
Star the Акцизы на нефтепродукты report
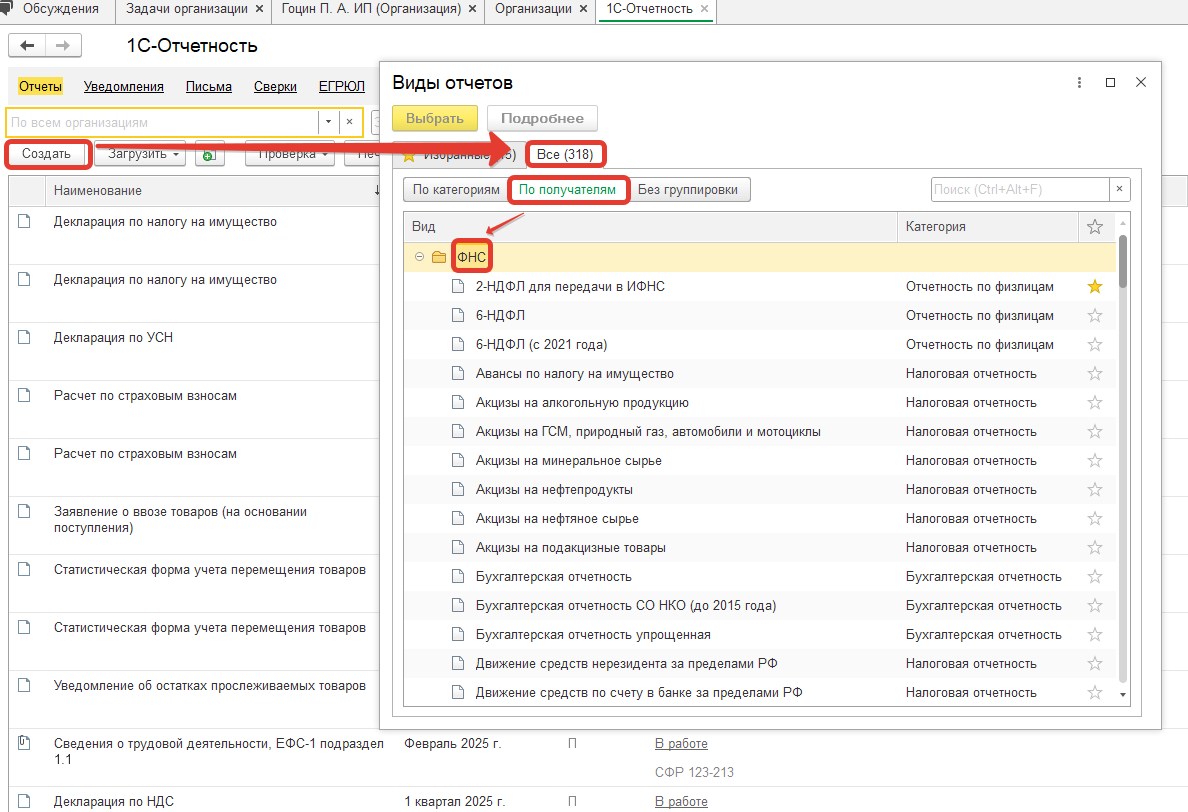coord(1094,490)
